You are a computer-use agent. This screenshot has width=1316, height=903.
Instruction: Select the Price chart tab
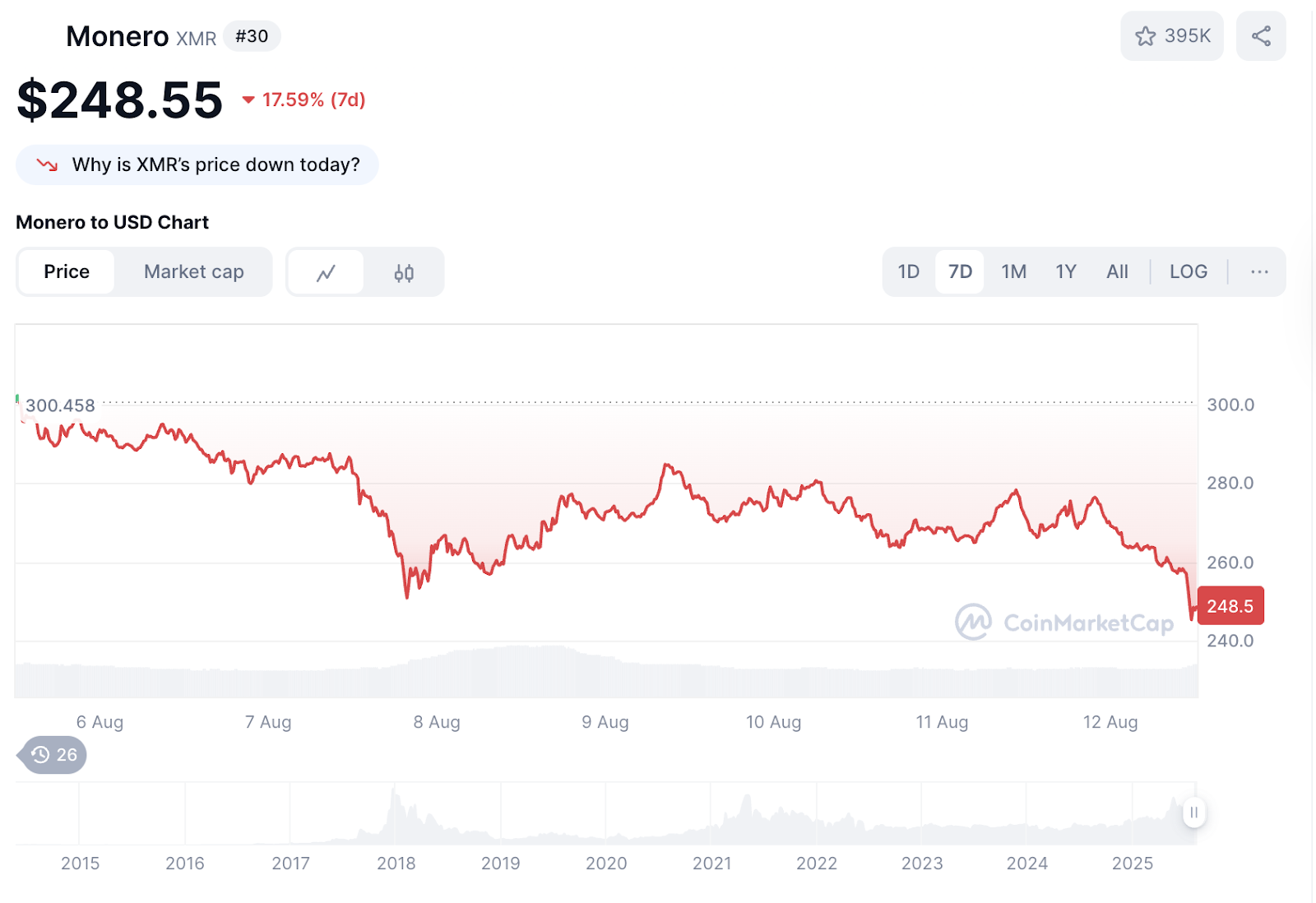tap(67, 271)
